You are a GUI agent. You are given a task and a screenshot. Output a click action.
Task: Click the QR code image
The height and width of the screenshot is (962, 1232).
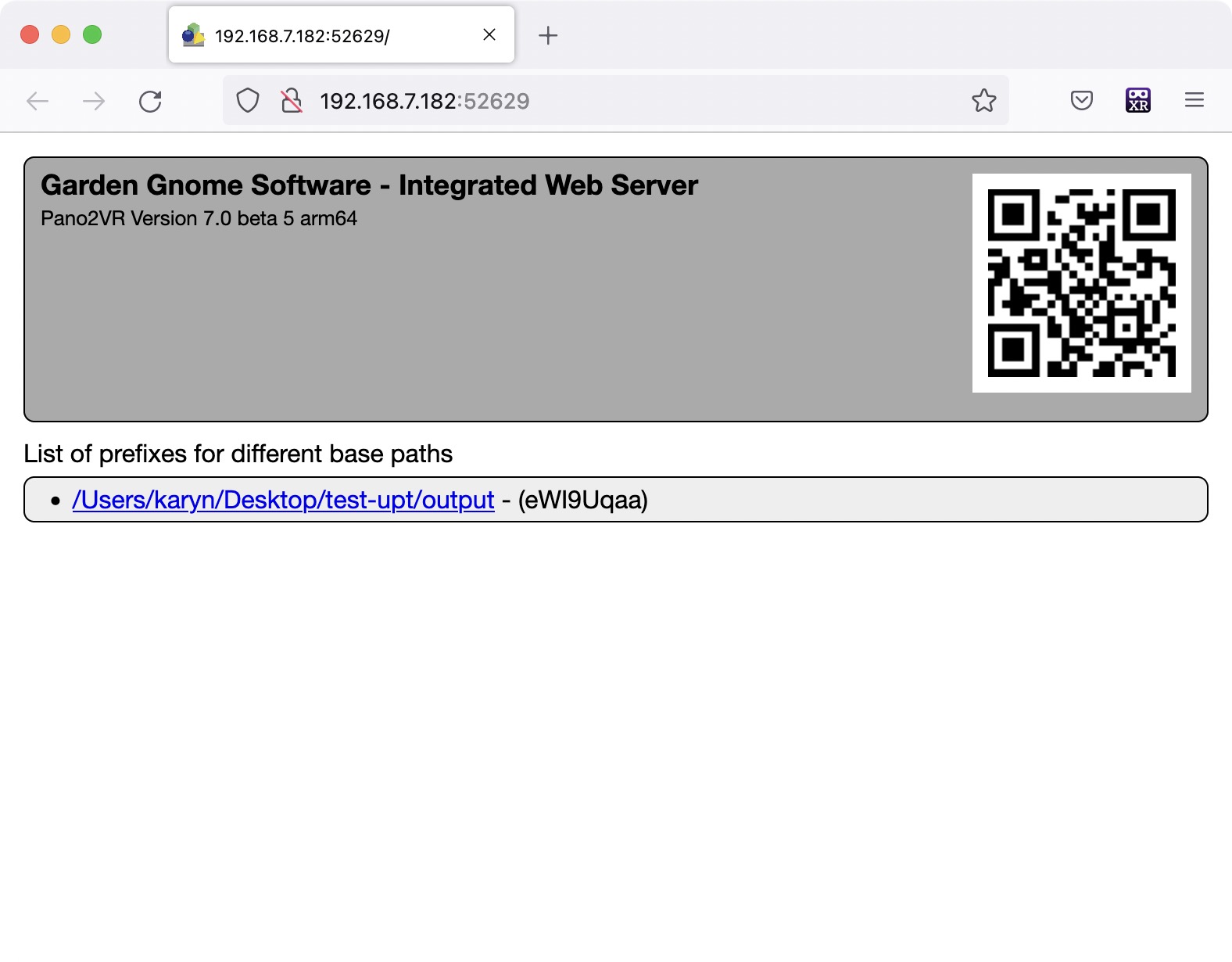coord(1081,283)
